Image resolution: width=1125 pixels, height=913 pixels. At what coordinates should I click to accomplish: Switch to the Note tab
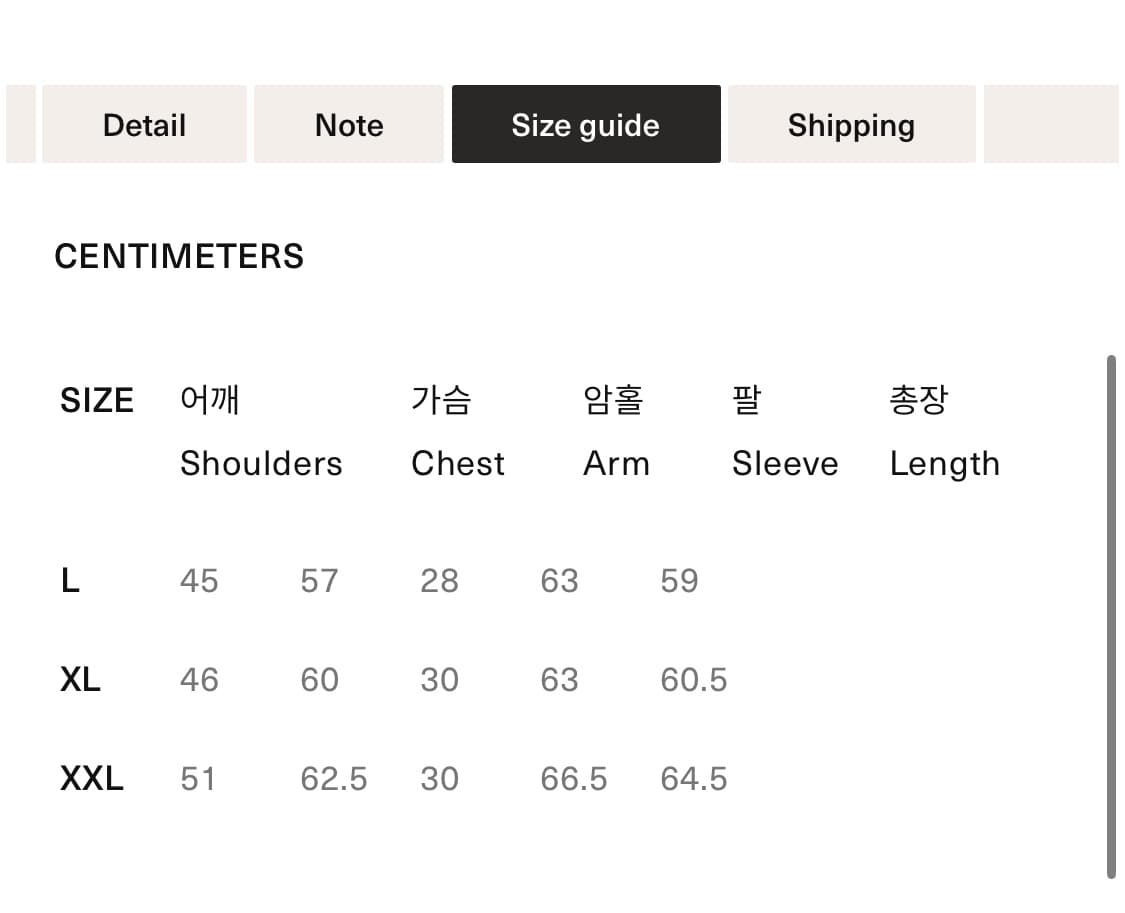(x=349, y=125)
